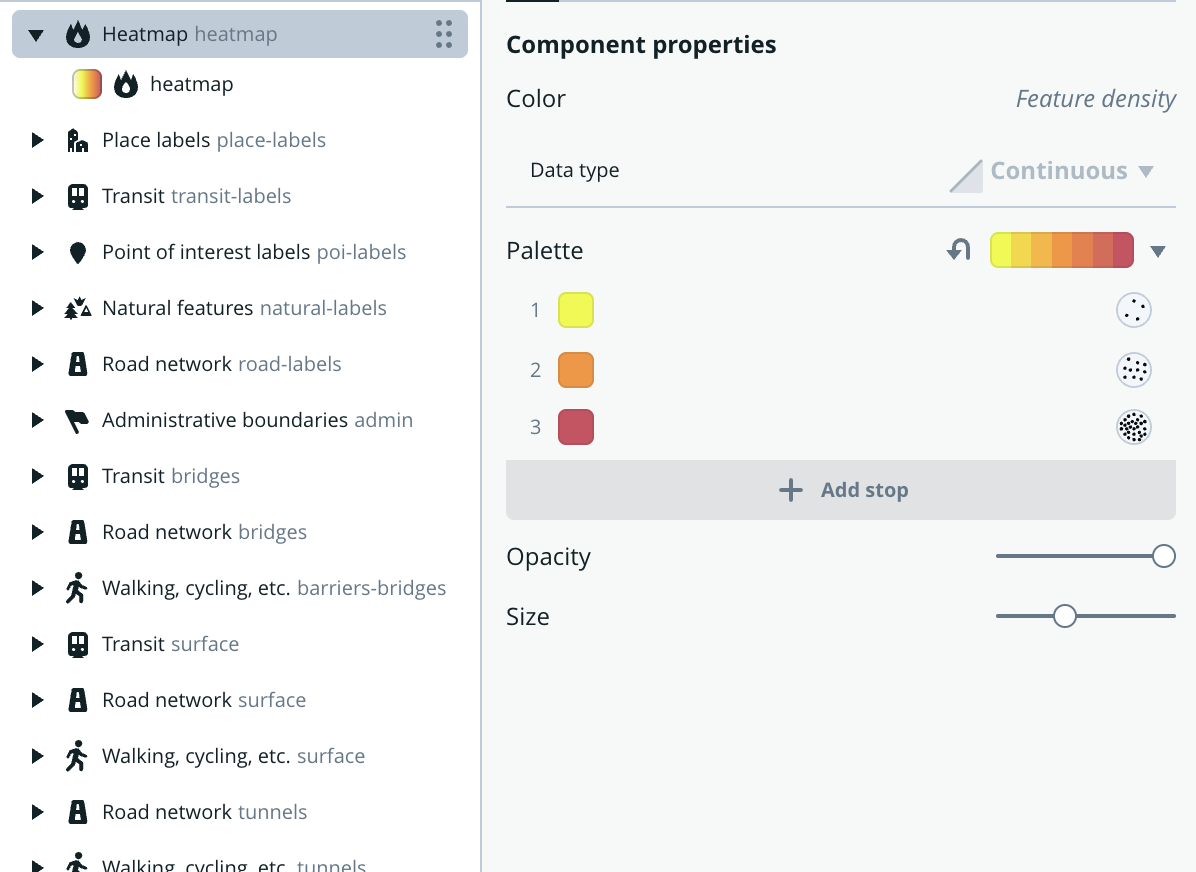
Task: Click the dense dots icon for stop 3
Action: (x=1134, y=427)
